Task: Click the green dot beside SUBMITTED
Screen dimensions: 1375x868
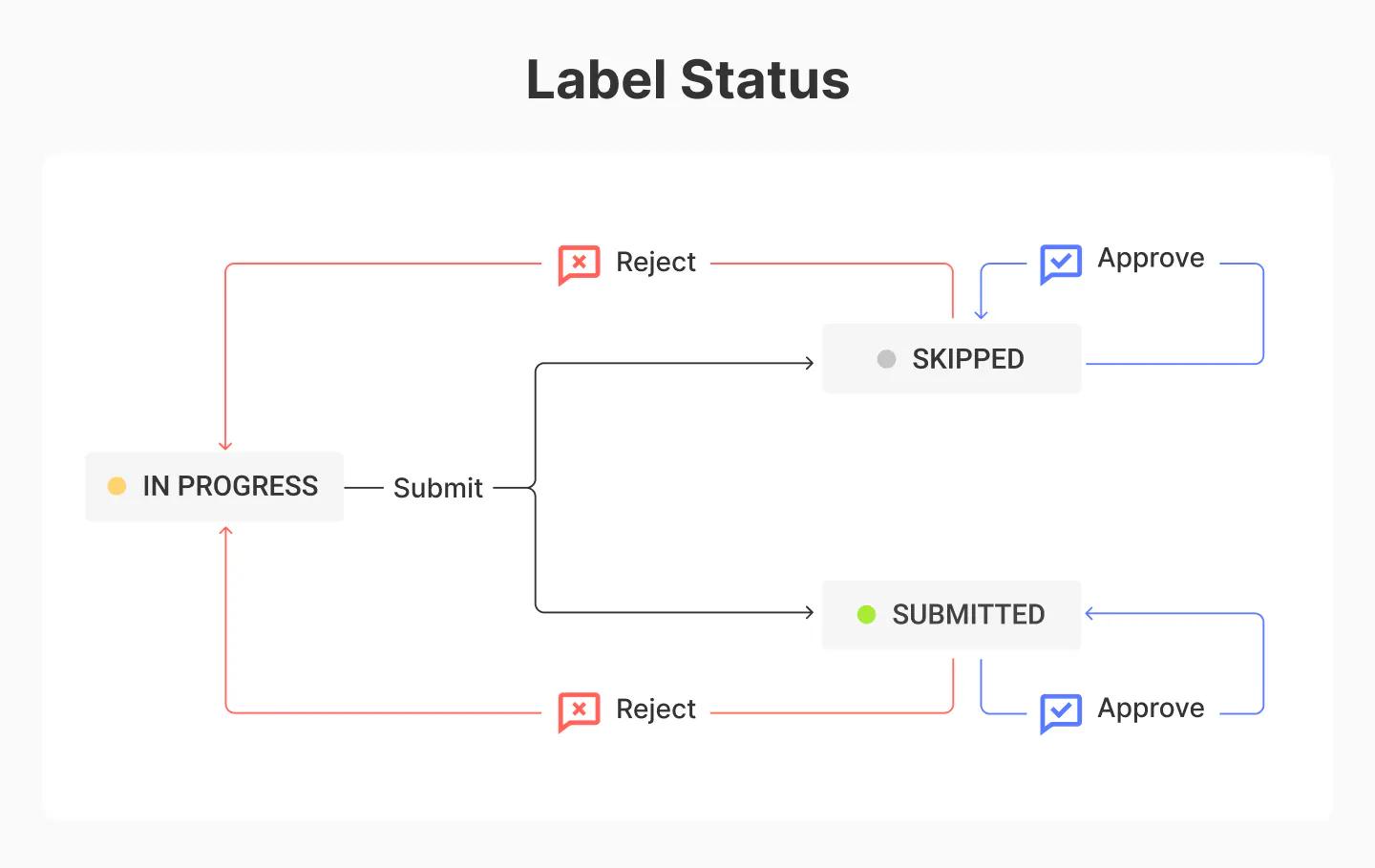Action: pos(866,614)
